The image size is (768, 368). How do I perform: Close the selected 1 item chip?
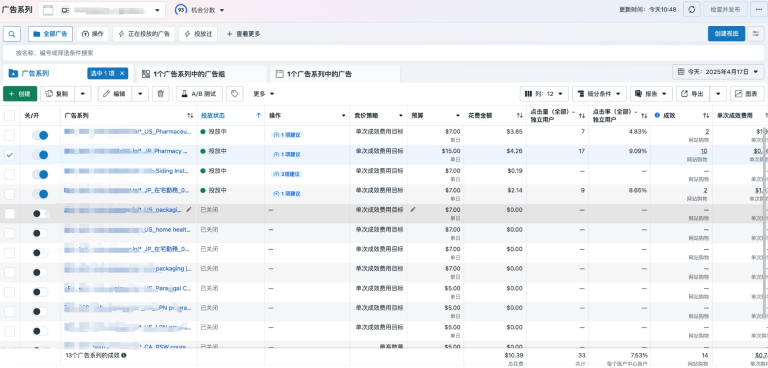pyautogui.click(x=122, y=74)
